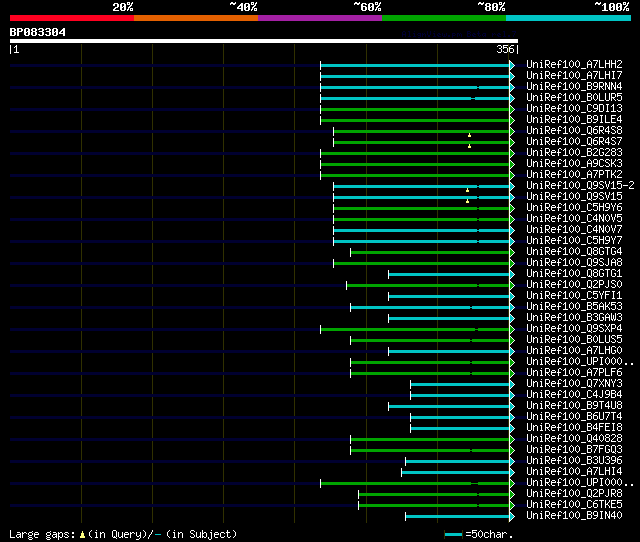Select the UniRef100_C5H9Y7 label

[x=574, y=241]
